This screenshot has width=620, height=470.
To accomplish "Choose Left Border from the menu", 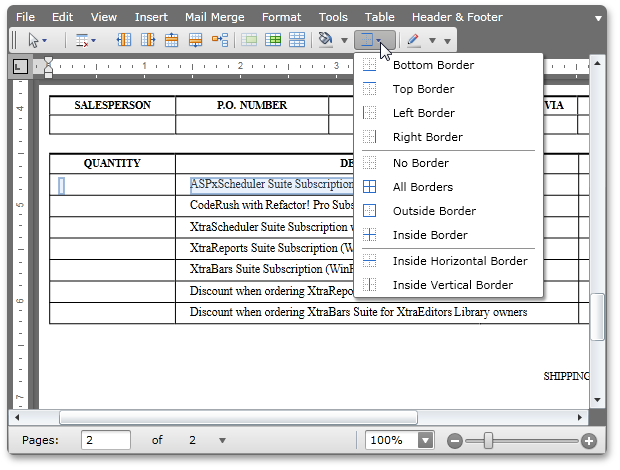I will coord(448,113).
